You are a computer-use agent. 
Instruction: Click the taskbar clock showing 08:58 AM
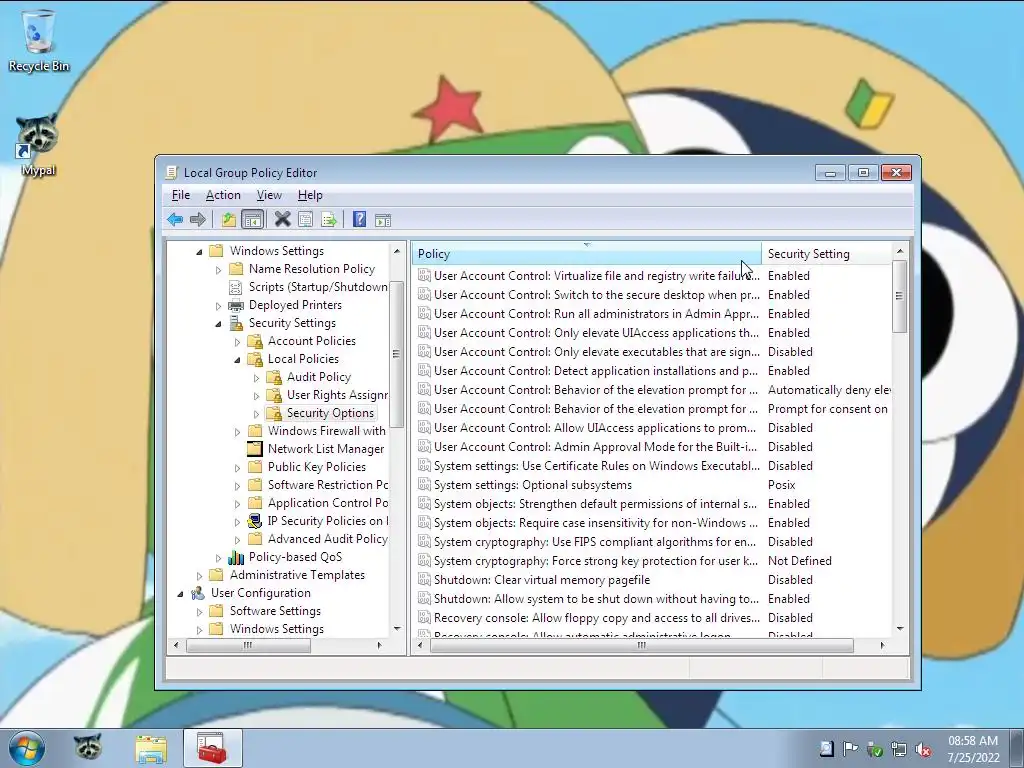click(972, 749)
